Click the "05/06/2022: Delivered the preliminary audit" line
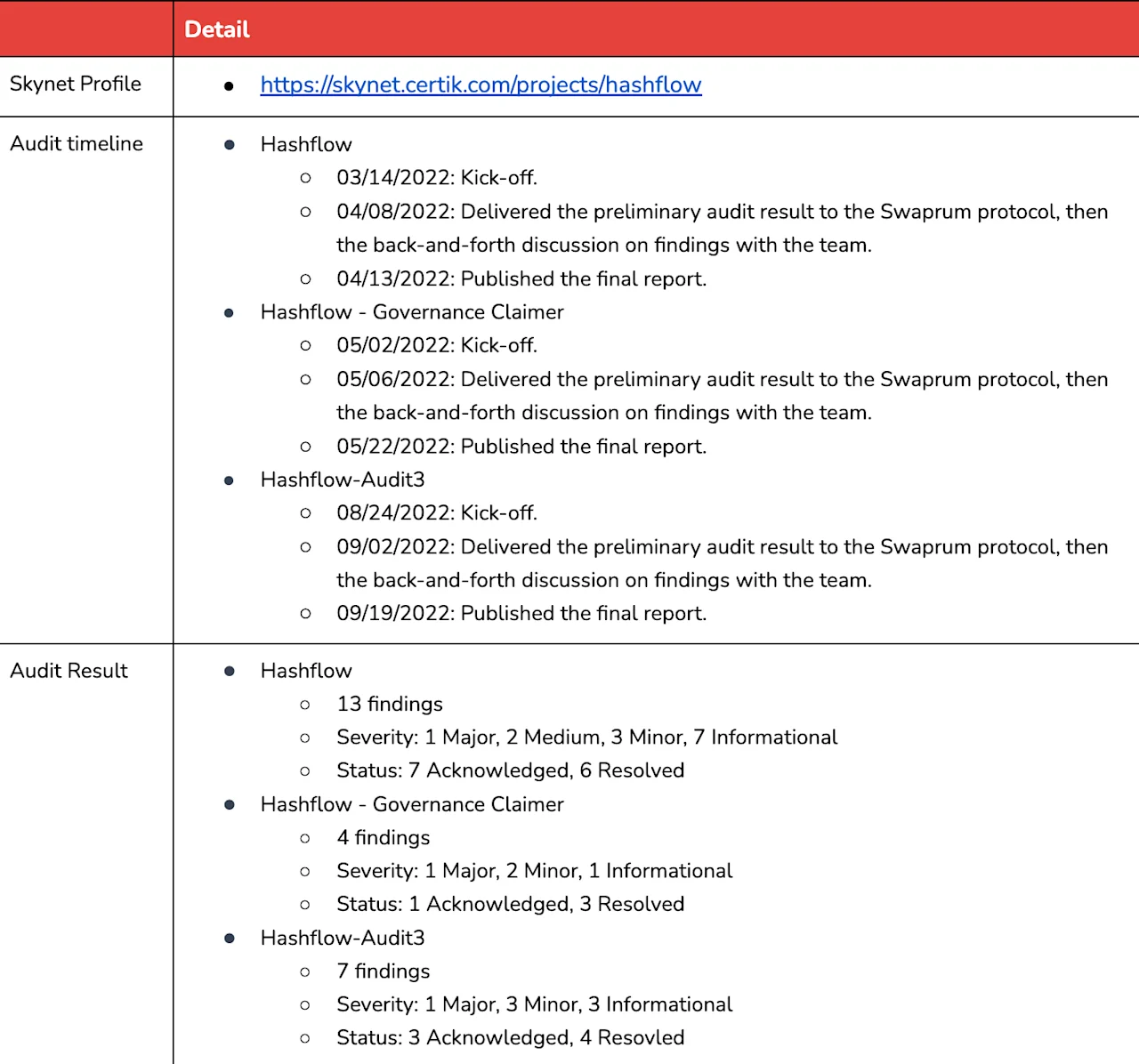 [x=723, y=379]
